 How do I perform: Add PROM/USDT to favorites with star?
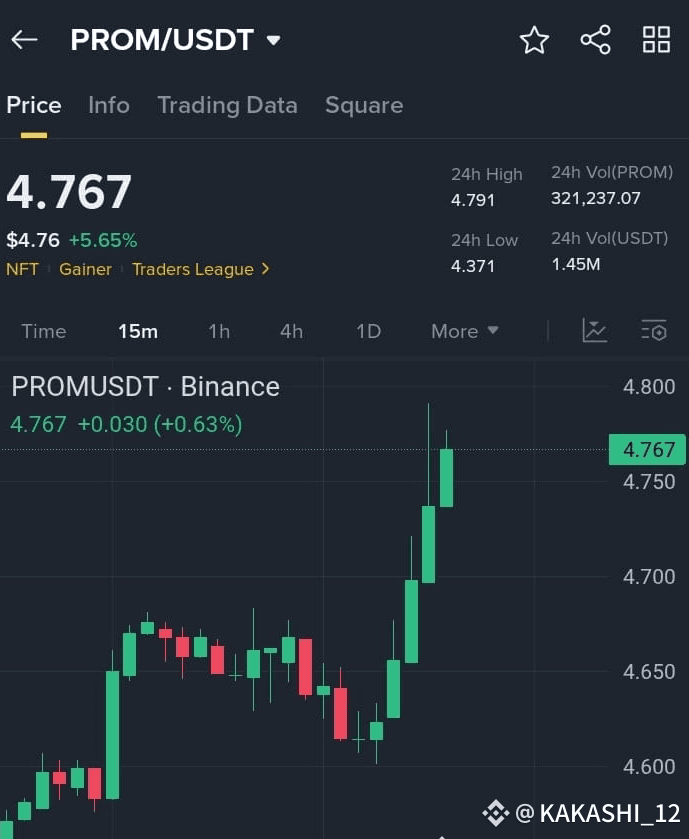click(x=534, y=40)
